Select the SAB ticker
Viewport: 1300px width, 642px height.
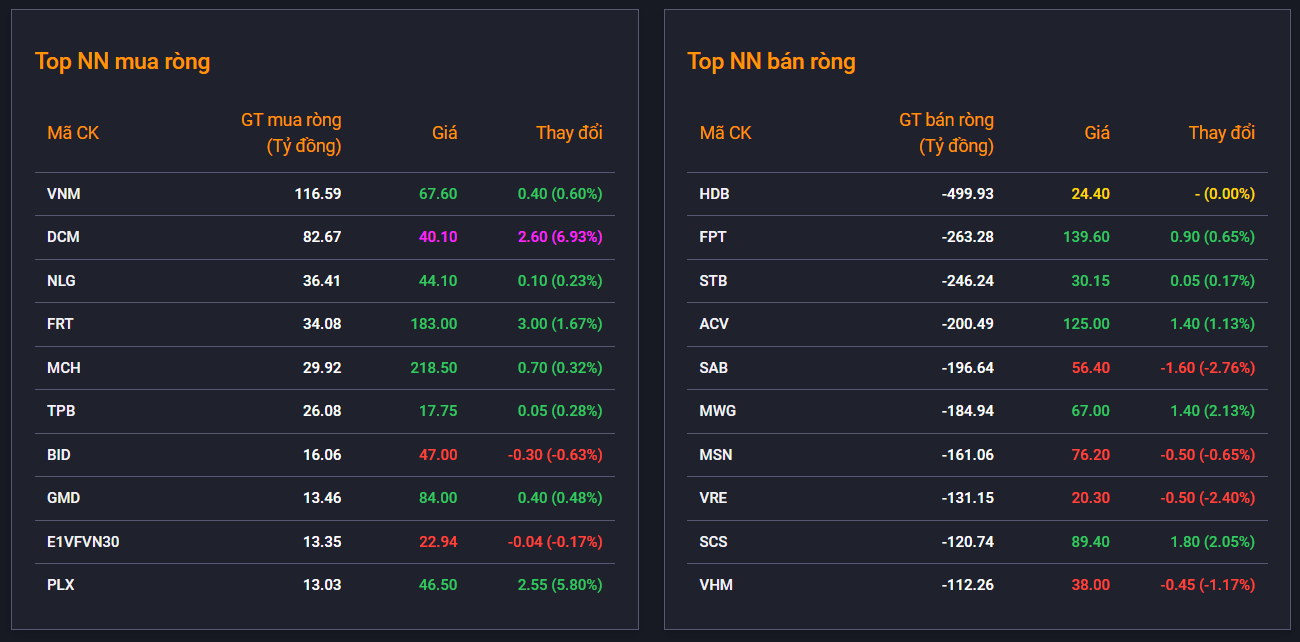pos(713,368)
